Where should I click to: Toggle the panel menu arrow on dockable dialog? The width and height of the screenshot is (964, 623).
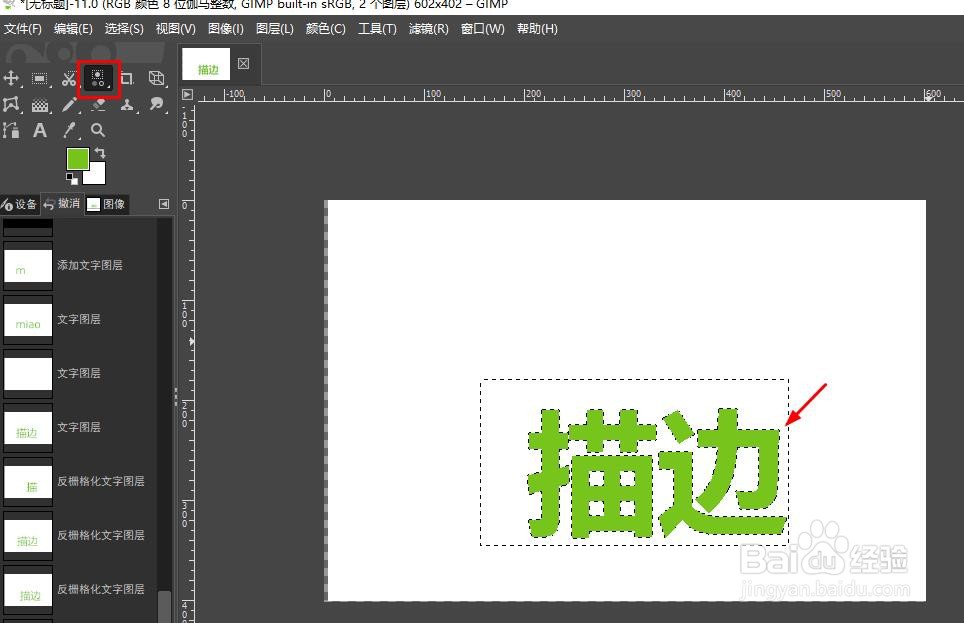[x=164, y=203]
